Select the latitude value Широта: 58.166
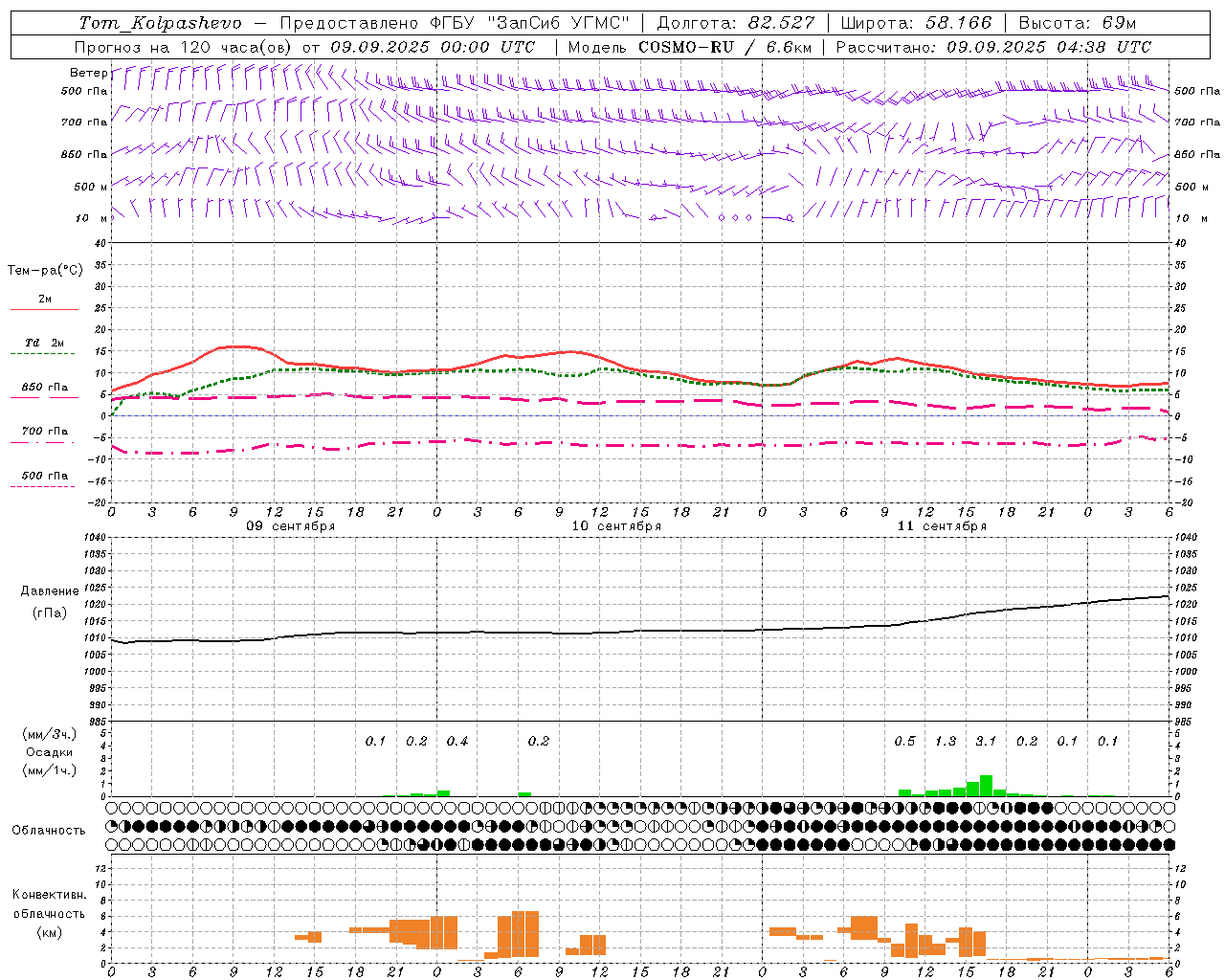Screen dimensions: 1225x980 [917, 23]
